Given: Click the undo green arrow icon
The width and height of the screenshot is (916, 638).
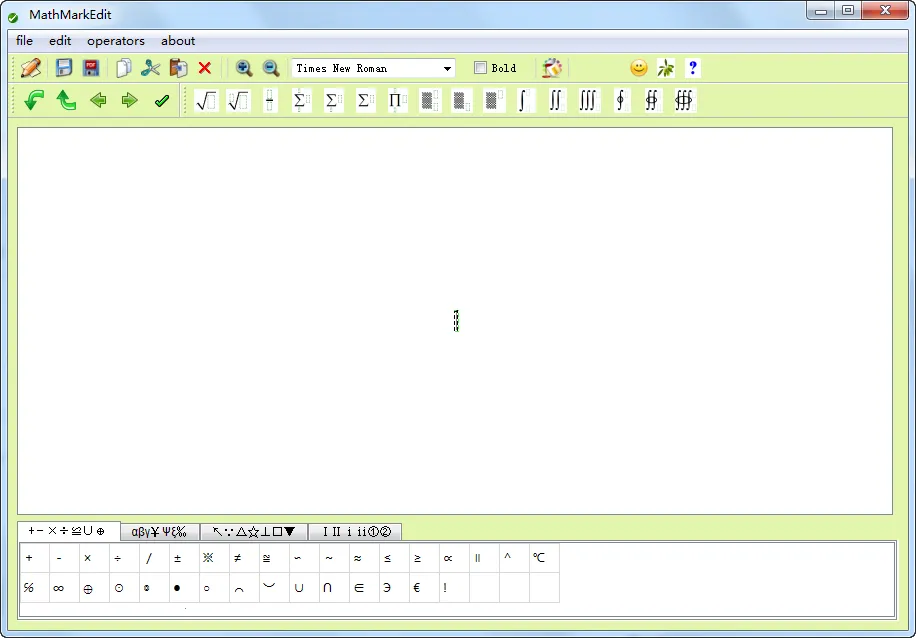Looking at the screenshot, I should [x=32, y=100].
